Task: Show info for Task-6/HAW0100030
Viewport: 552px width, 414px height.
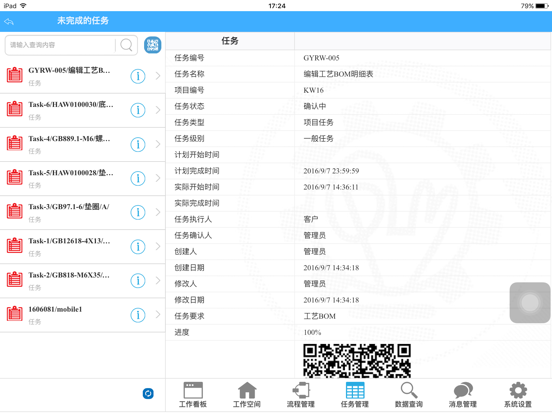Action: 138,110
